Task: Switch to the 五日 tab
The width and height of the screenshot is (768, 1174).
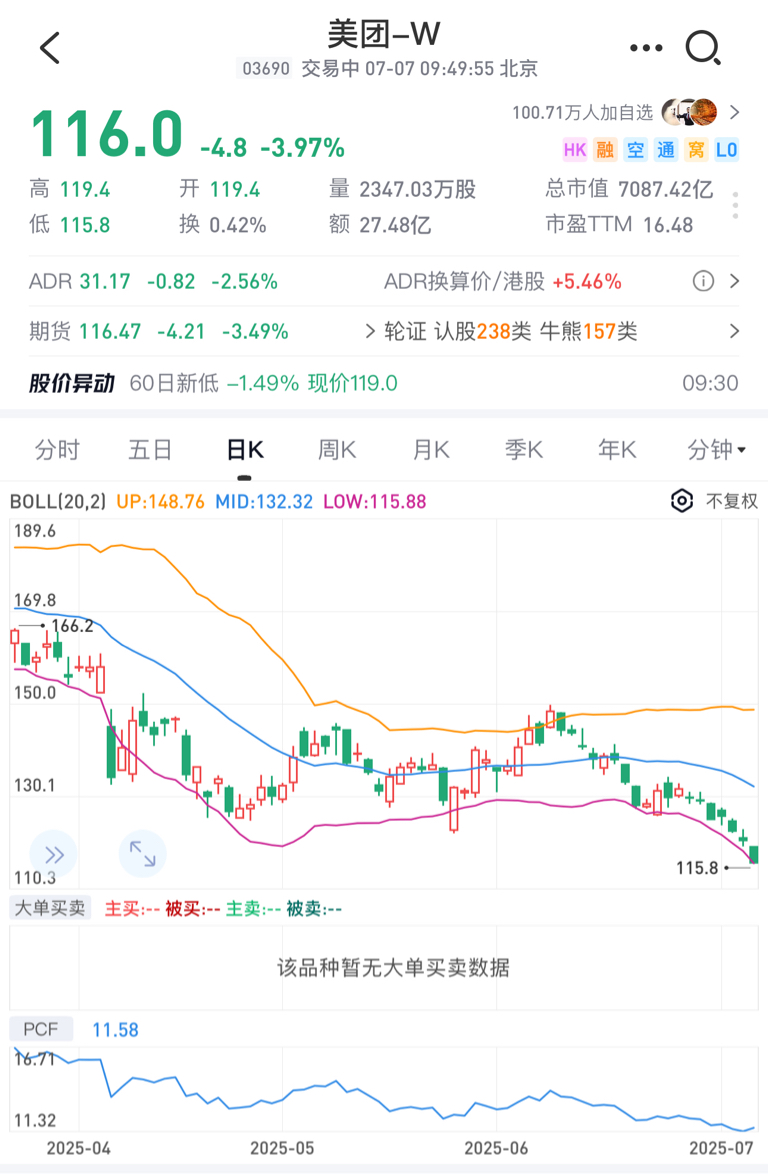Action: pos(150,450)
